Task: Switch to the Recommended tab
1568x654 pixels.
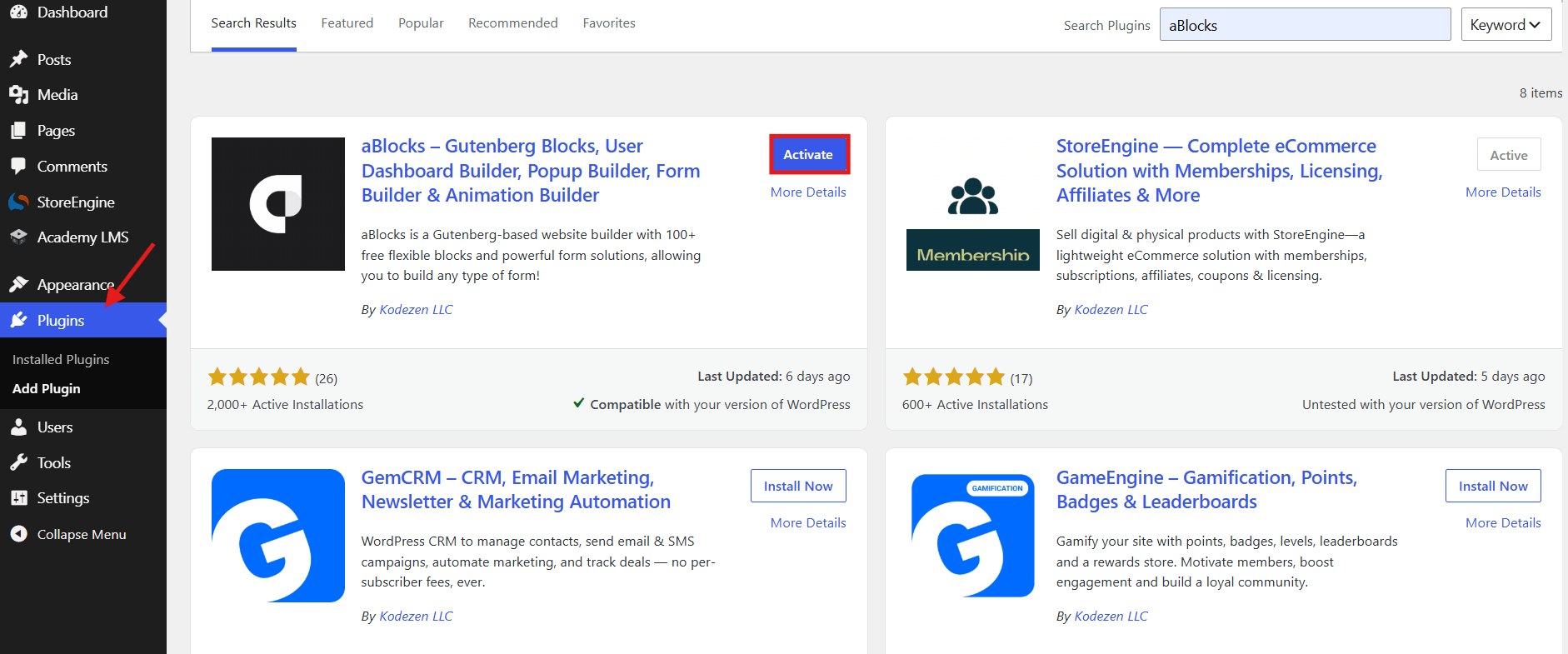Action: click(513, 23)
